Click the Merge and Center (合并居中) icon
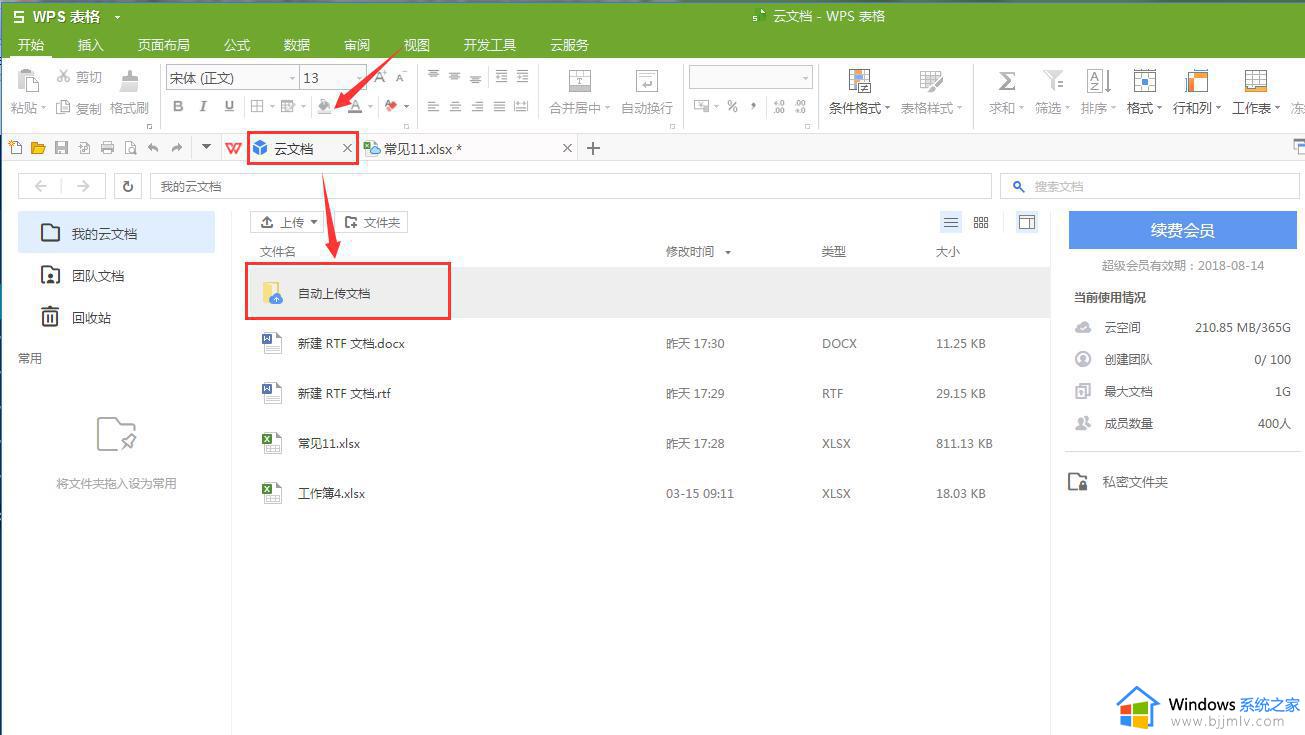Screen dimensions: 1305x735 [x=580, y=81]
